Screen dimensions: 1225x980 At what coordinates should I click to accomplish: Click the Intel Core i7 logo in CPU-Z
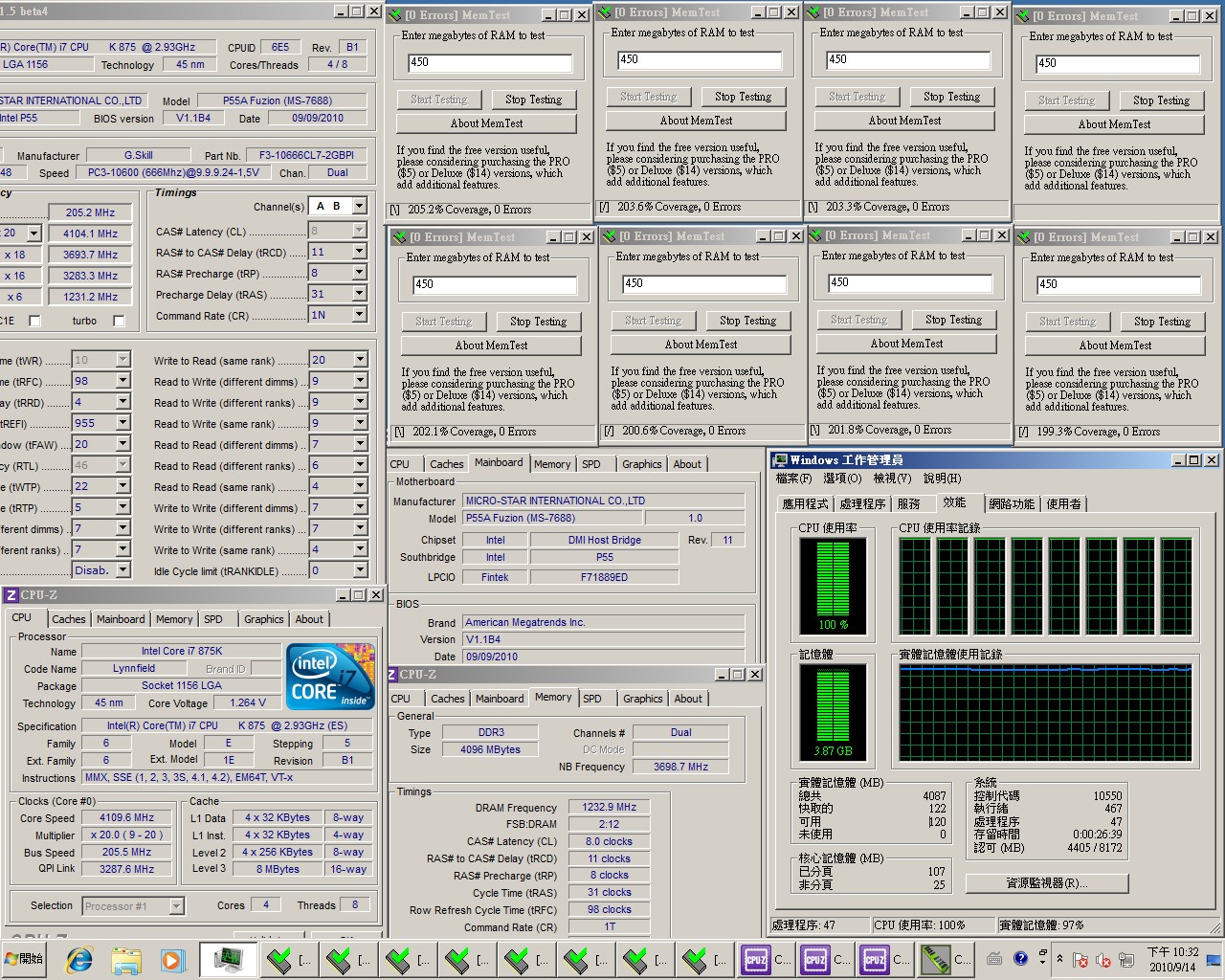coord(330,677)
